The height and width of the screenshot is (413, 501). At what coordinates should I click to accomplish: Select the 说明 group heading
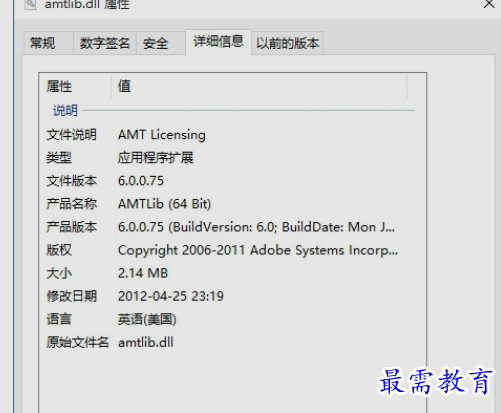(65, 110)
